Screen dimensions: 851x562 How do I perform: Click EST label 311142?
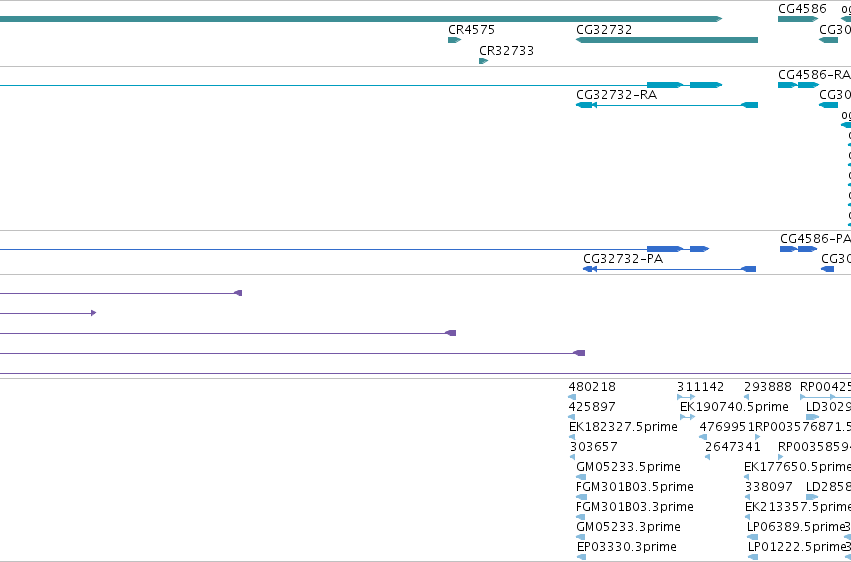pyautogui.click(x=700, y=387)
